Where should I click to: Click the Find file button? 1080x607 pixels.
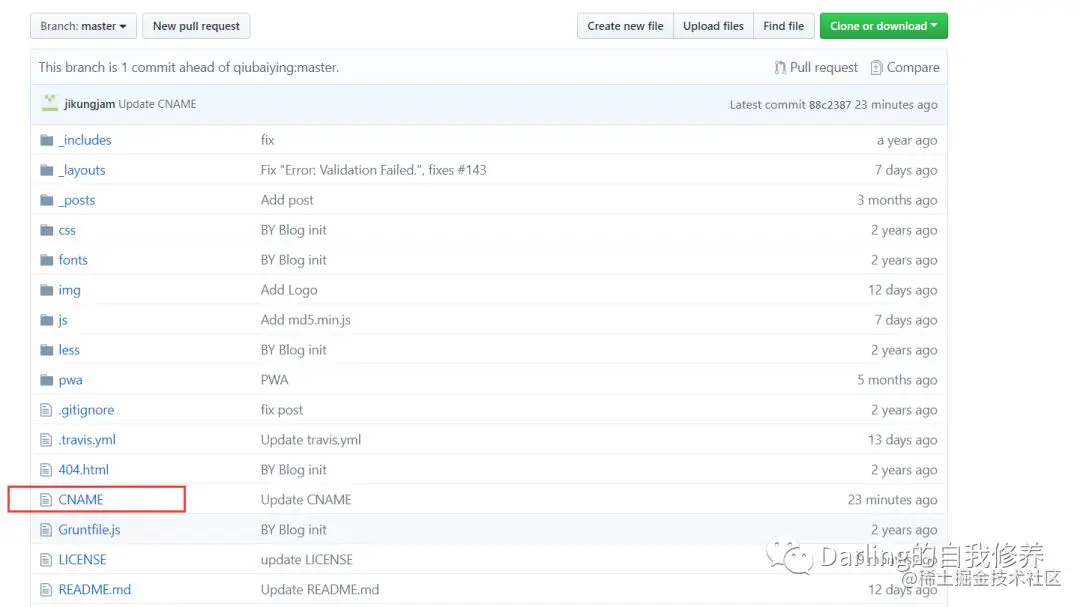click(x=783, y=26)
